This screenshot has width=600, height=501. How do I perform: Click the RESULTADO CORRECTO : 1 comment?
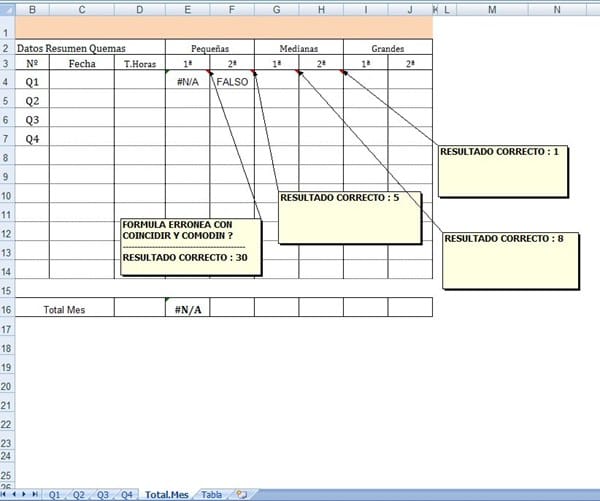503,171
